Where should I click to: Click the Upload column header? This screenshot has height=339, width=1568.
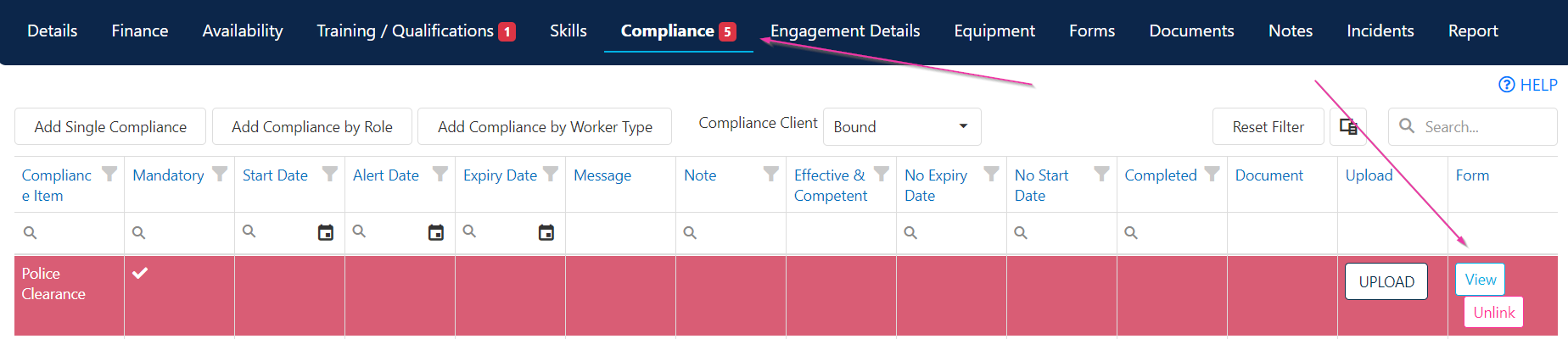(x=1369, y=175)
